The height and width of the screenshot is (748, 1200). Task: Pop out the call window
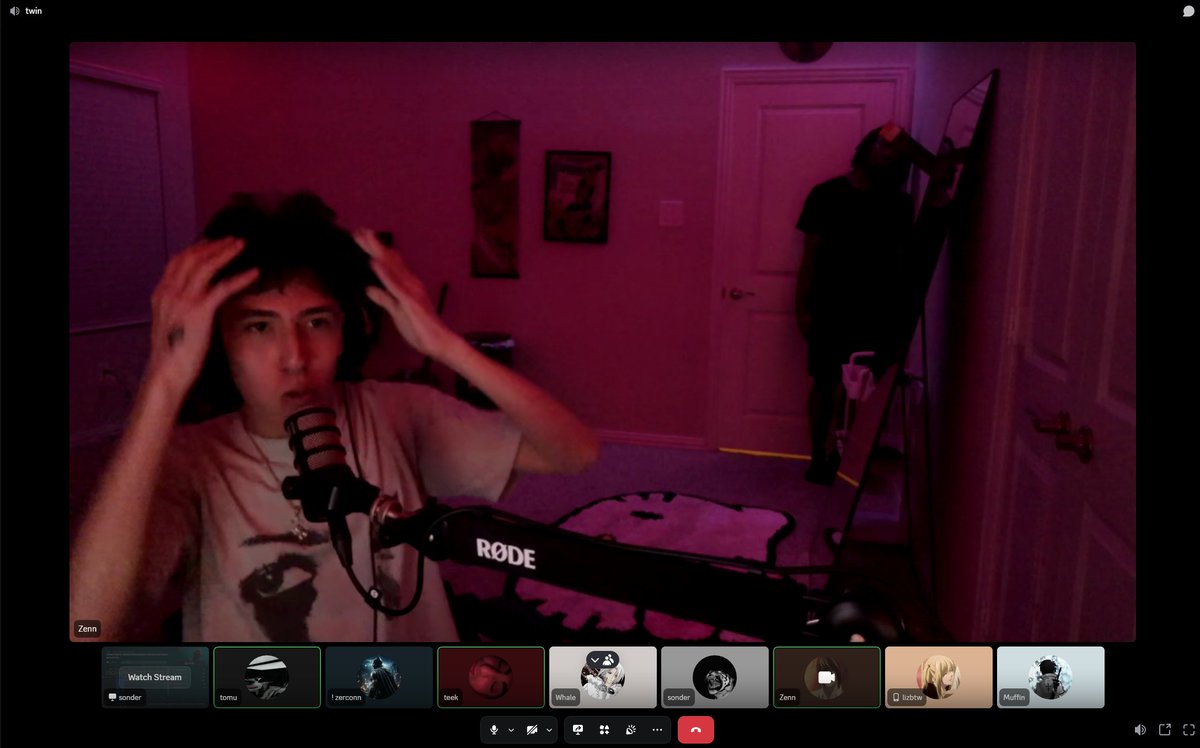1165,730
